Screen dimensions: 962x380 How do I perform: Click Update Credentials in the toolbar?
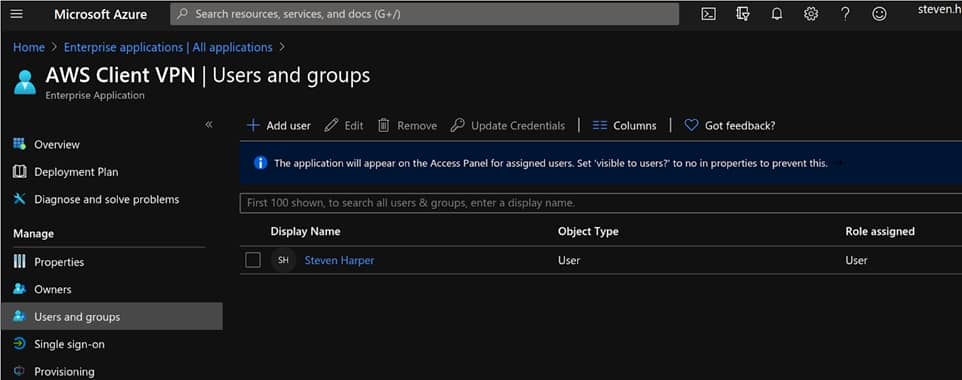507,125
